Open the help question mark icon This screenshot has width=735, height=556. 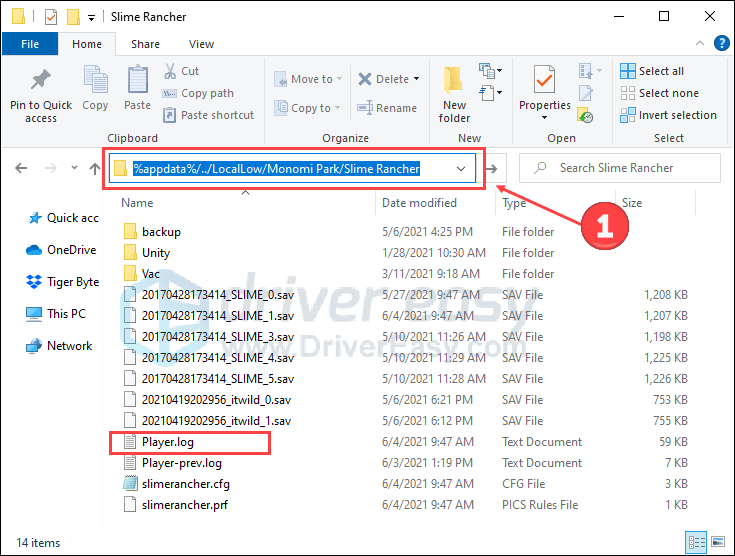721,44
